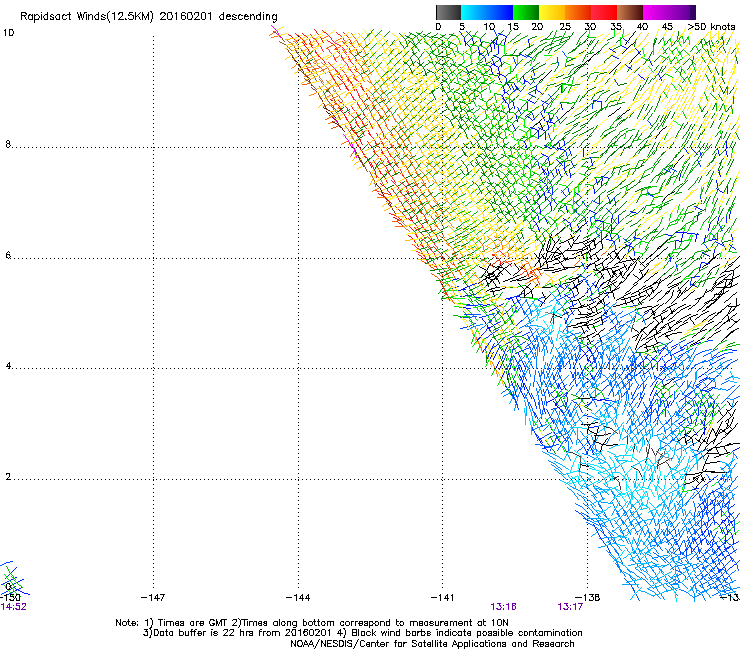This screenshot has height=650, width=740.
Task: Click the latitude label '2'
Action: click(x=8, y=477)
